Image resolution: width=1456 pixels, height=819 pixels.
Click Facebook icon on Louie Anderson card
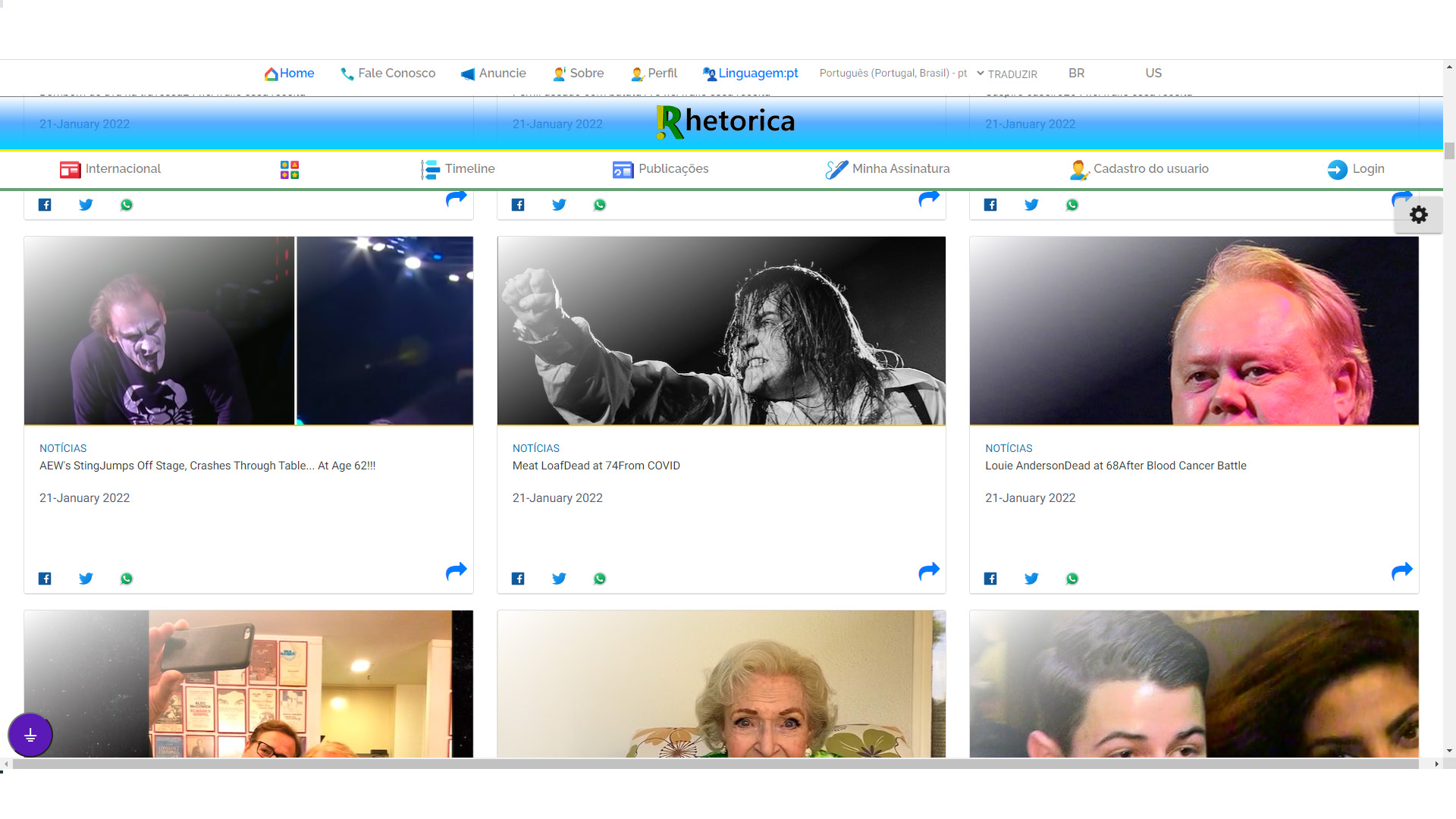click(990, 579)
